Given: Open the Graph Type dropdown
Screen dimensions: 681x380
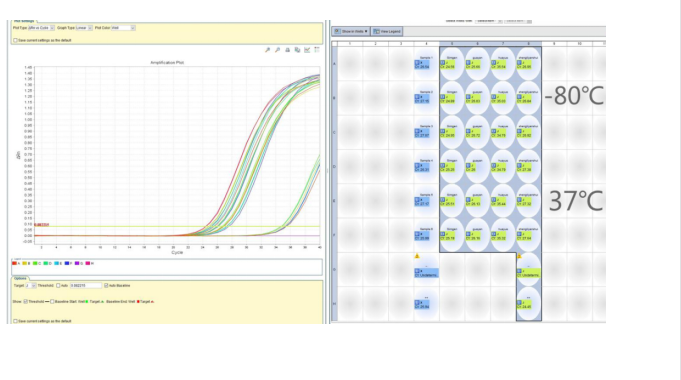Looking at the screenshot, I should [84, 28].
